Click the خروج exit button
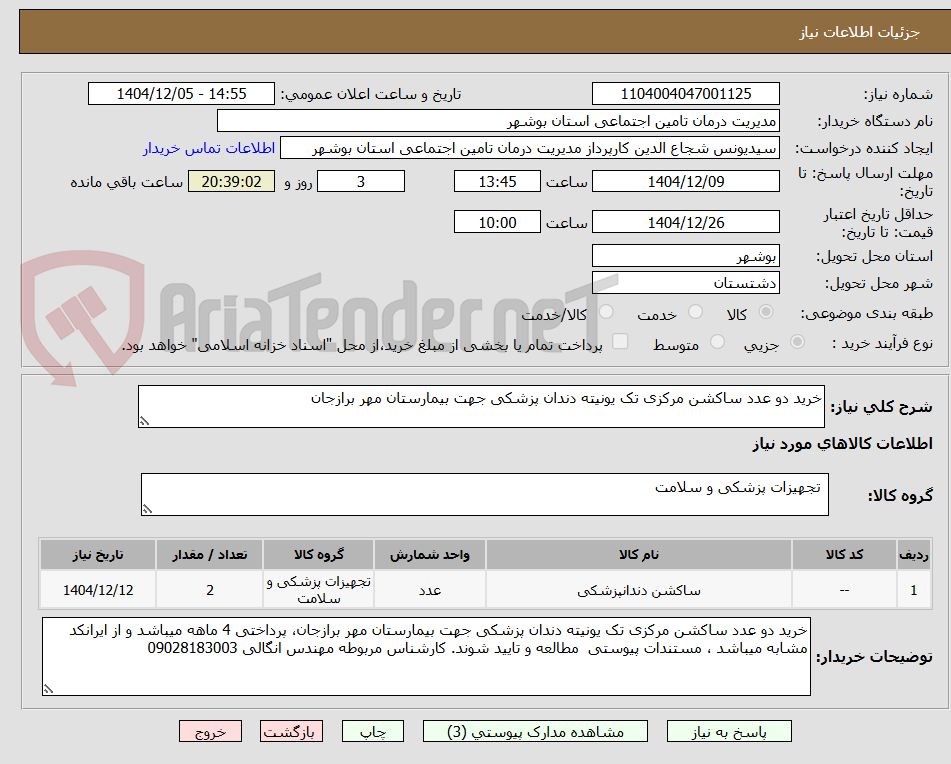Image resolution: width=951 pixels, height=764 pixels. coord(210,731)
